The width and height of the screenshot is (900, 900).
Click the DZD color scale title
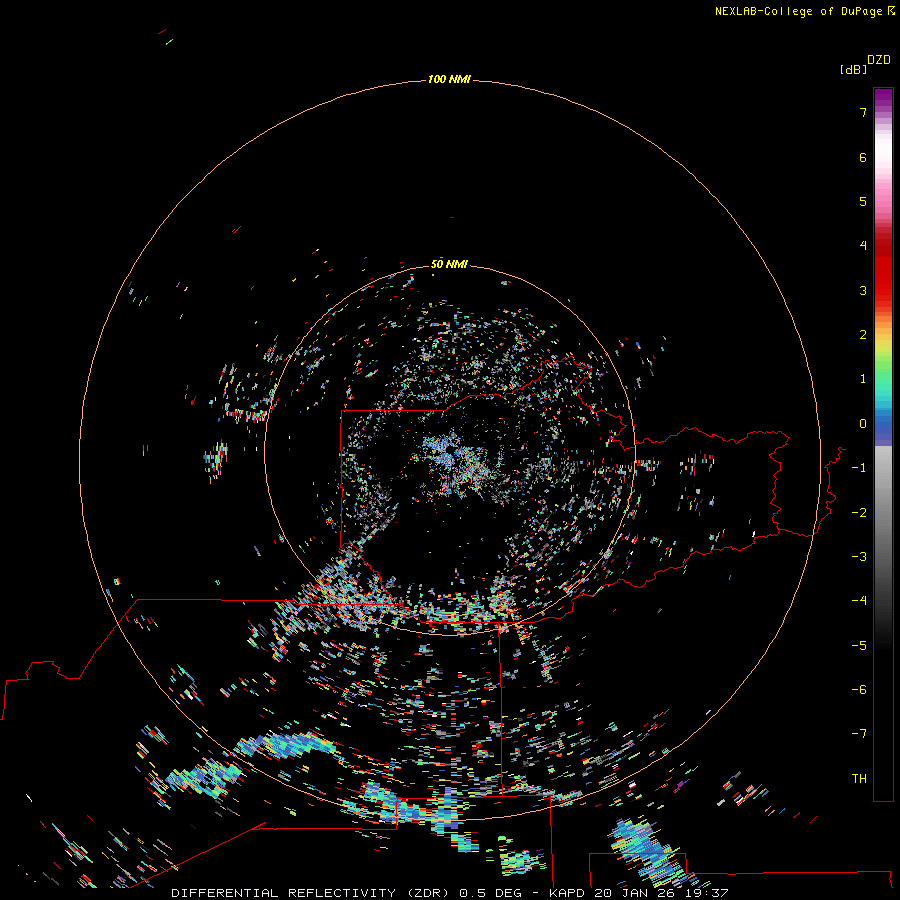pyautogui.click(x=879, y=60)
